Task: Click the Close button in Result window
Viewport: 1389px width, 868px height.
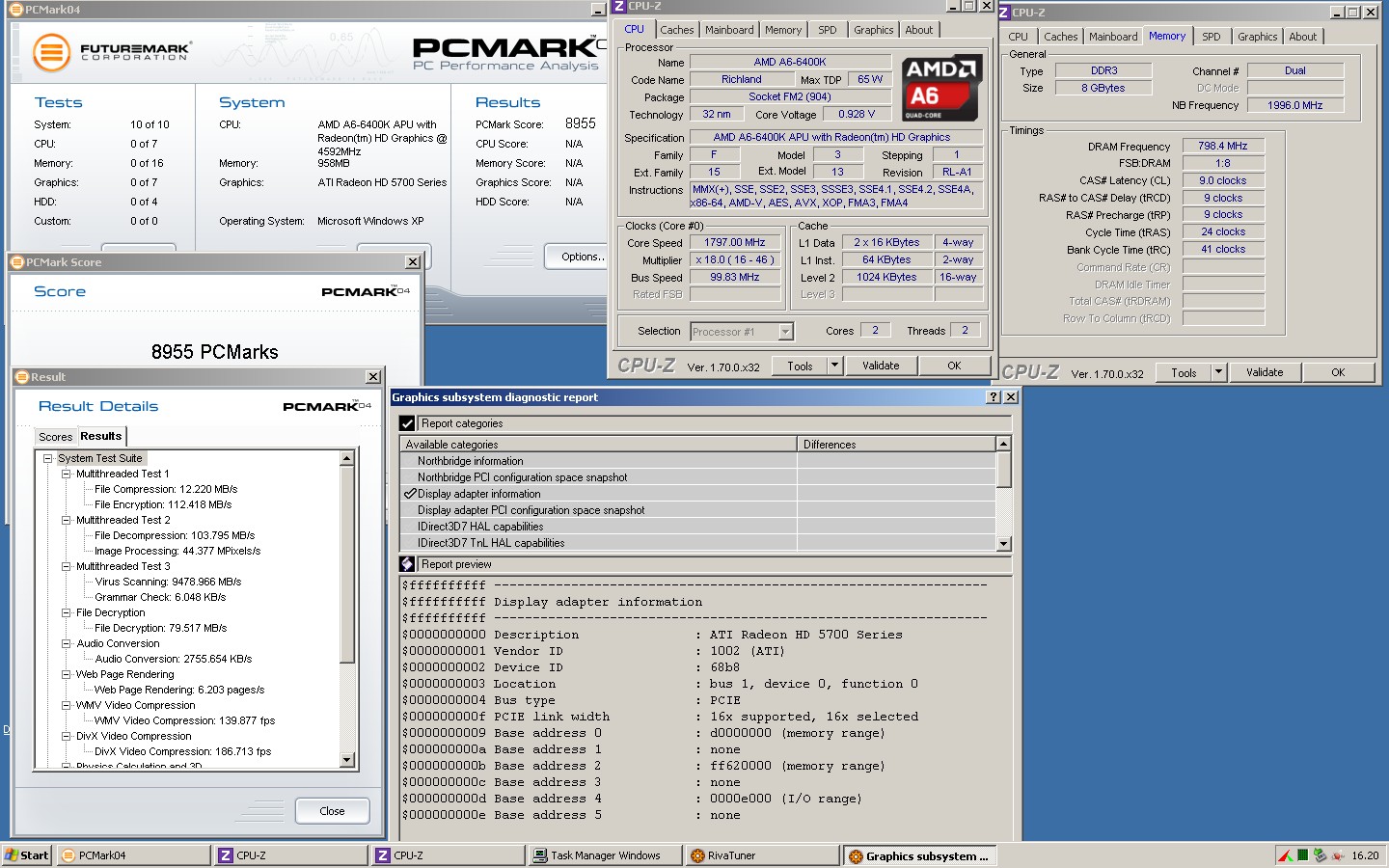Action: point(332,811)
